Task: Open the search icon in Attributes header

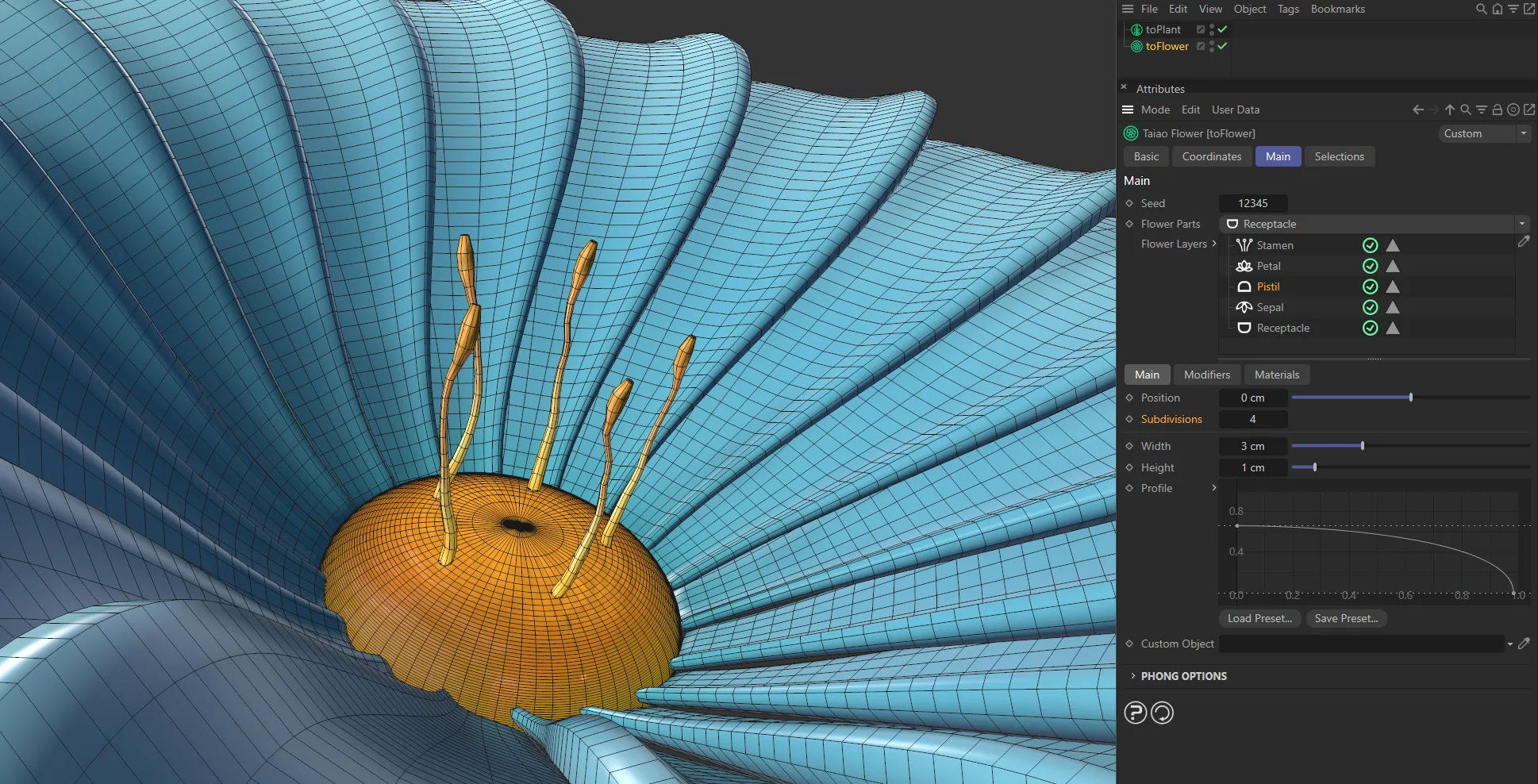Action: coord(1465,110)
